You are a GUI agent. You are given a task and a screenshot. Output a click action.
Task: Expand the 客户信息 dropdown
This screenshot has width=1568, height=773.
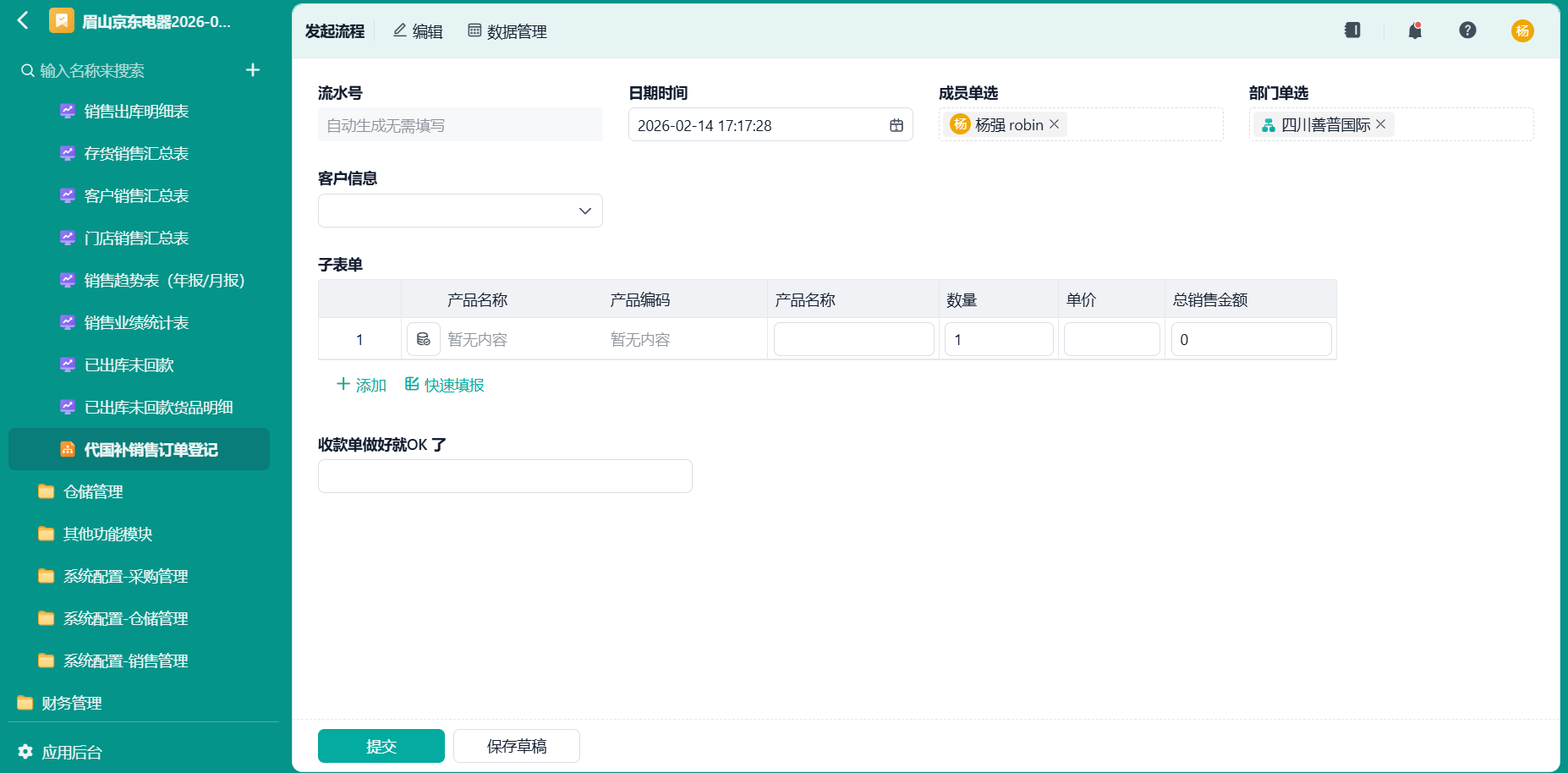[460, 211]
